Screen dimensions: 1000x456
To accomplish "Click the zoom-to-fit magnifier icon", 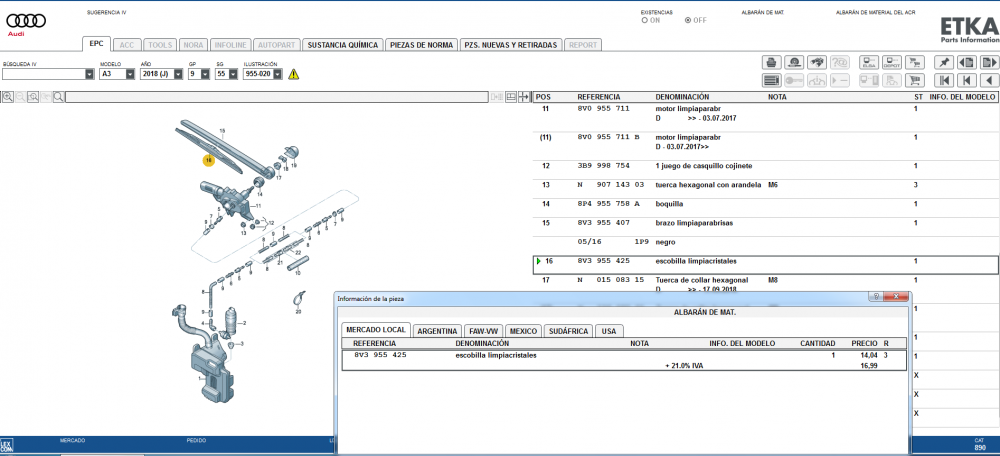I will click(x=33, y=97).
